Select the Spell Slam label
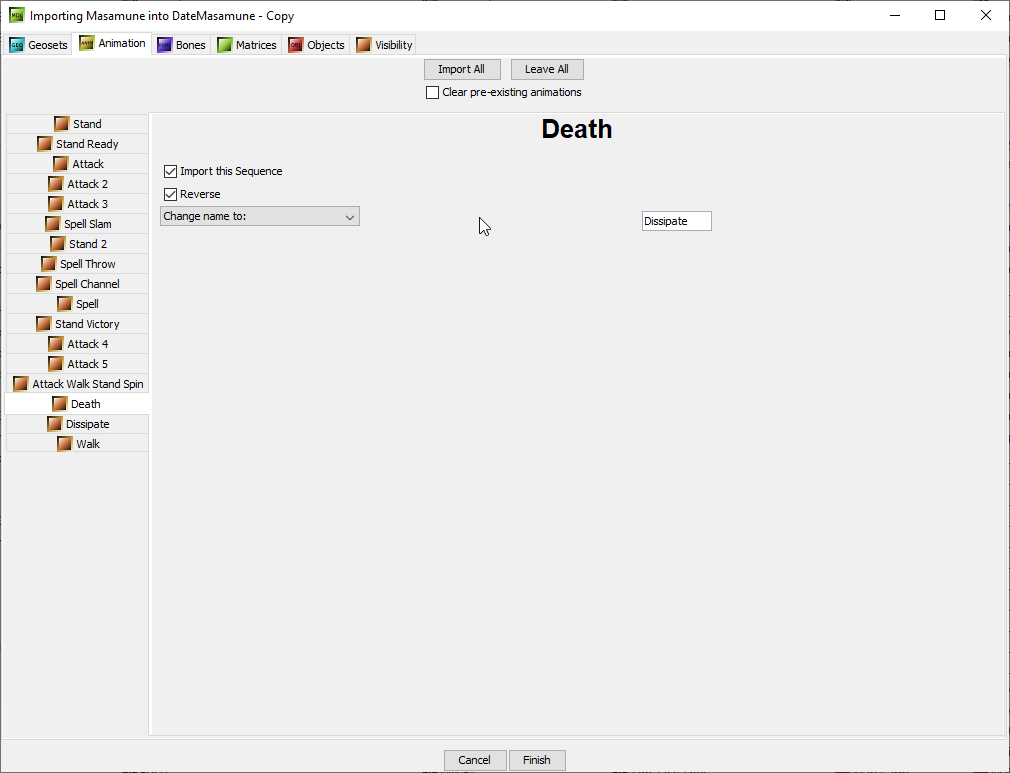 88,224
